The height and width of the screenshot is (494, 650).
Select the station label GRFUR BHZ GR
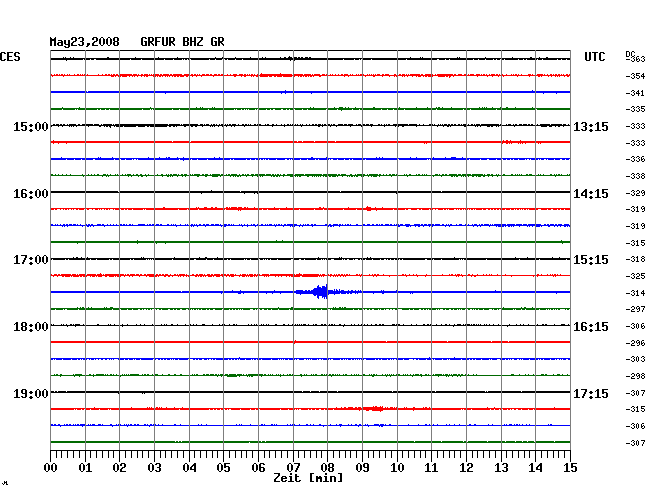(x=182, y=42)
